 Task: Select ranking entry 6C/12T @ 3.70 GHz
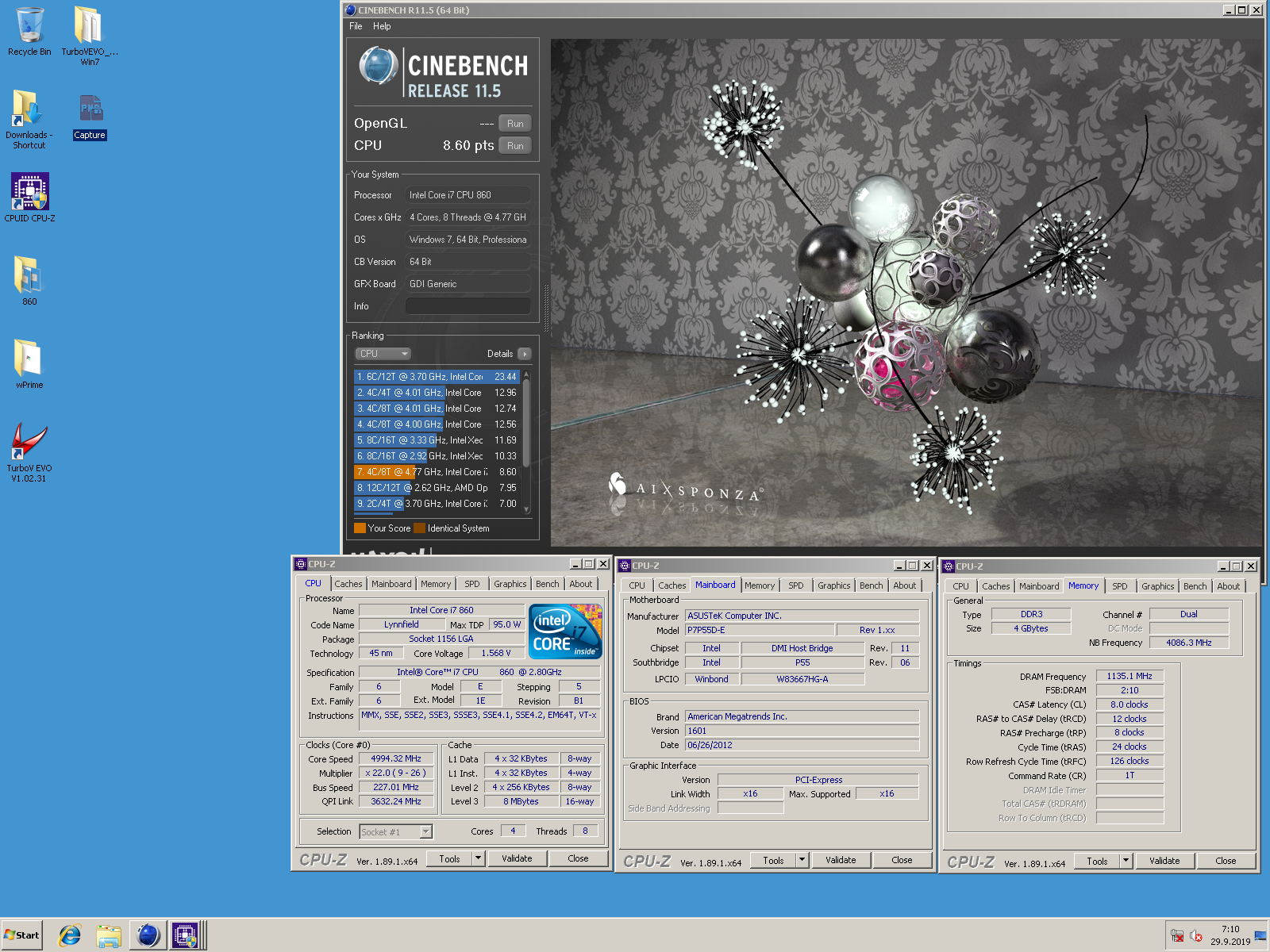(x=437, y=377)
